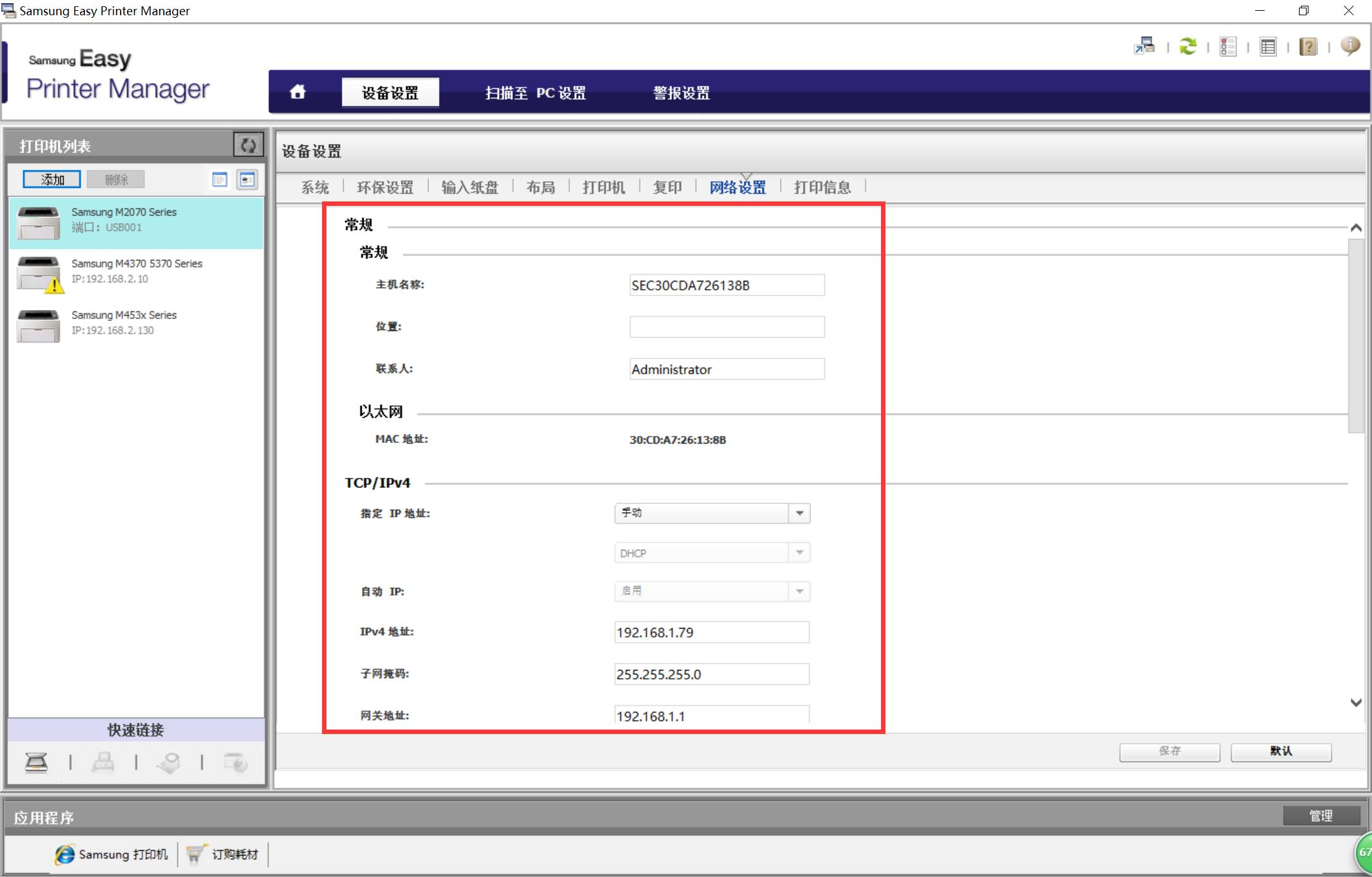Open the 扫描至 PC 设置 tab

pyautogui.click(x=535, y=93)
